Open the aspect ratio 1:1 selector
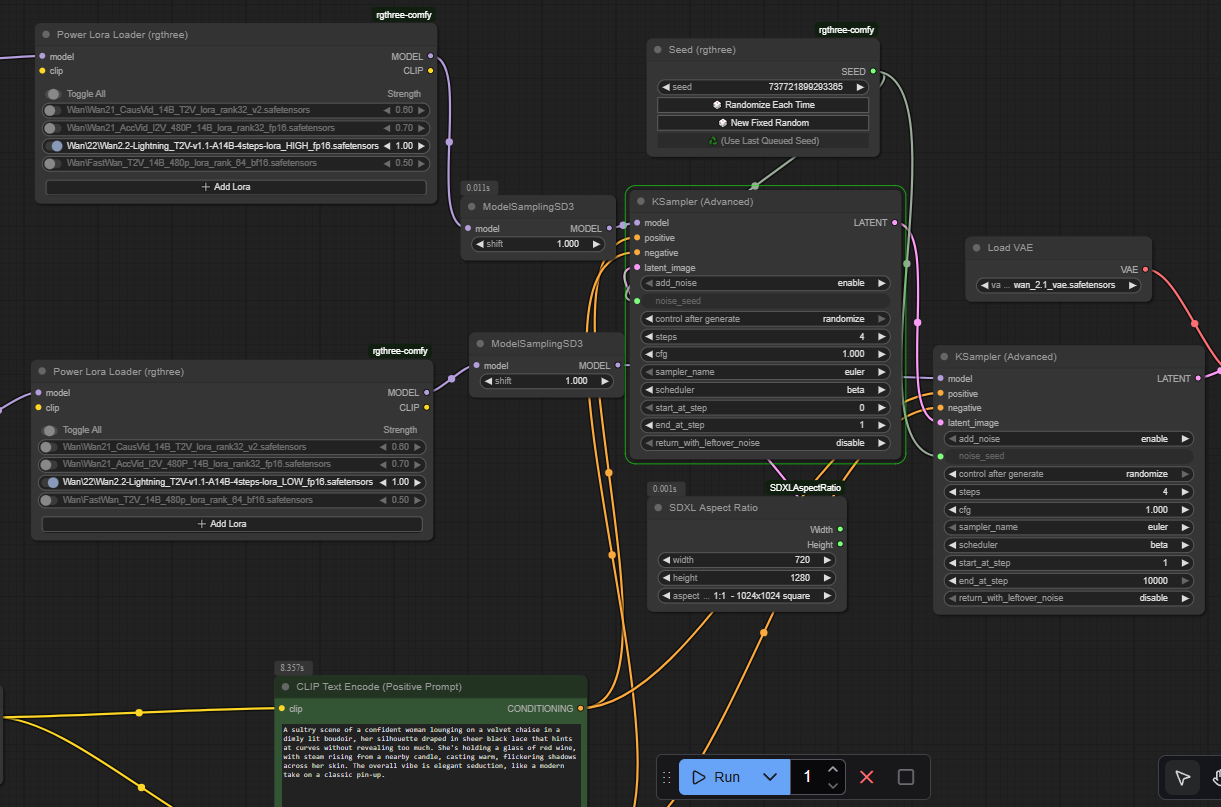This screenshot has width=1221, height=807. click(746, 596)
